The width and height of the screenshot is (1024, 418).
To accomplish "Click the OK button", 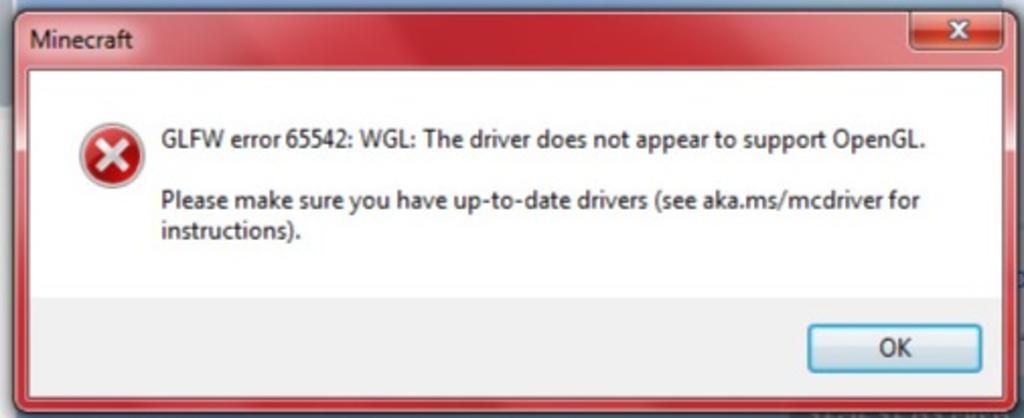I will 894,348.
